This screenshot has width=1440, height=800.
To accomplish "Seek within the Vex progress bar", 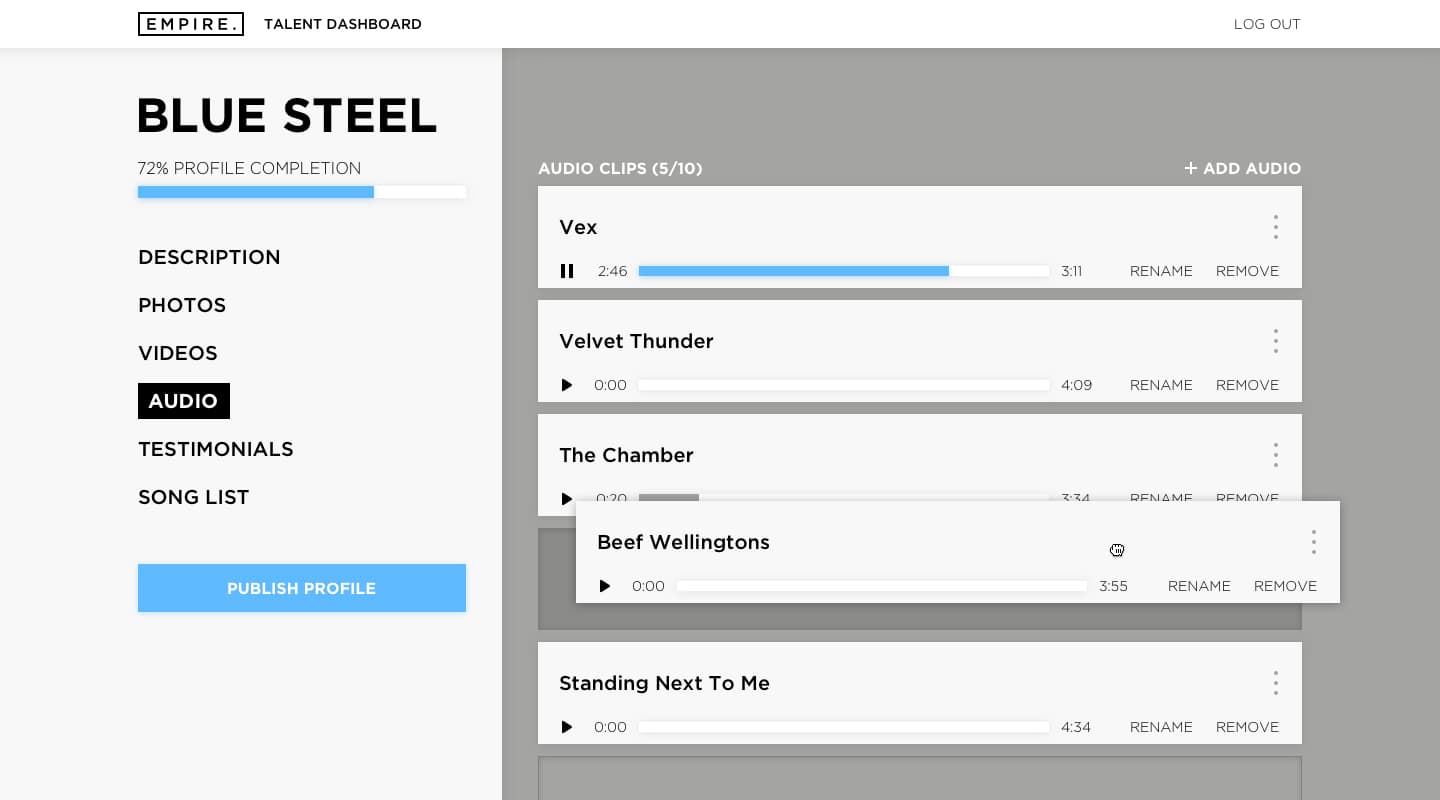I will (844, 271).
